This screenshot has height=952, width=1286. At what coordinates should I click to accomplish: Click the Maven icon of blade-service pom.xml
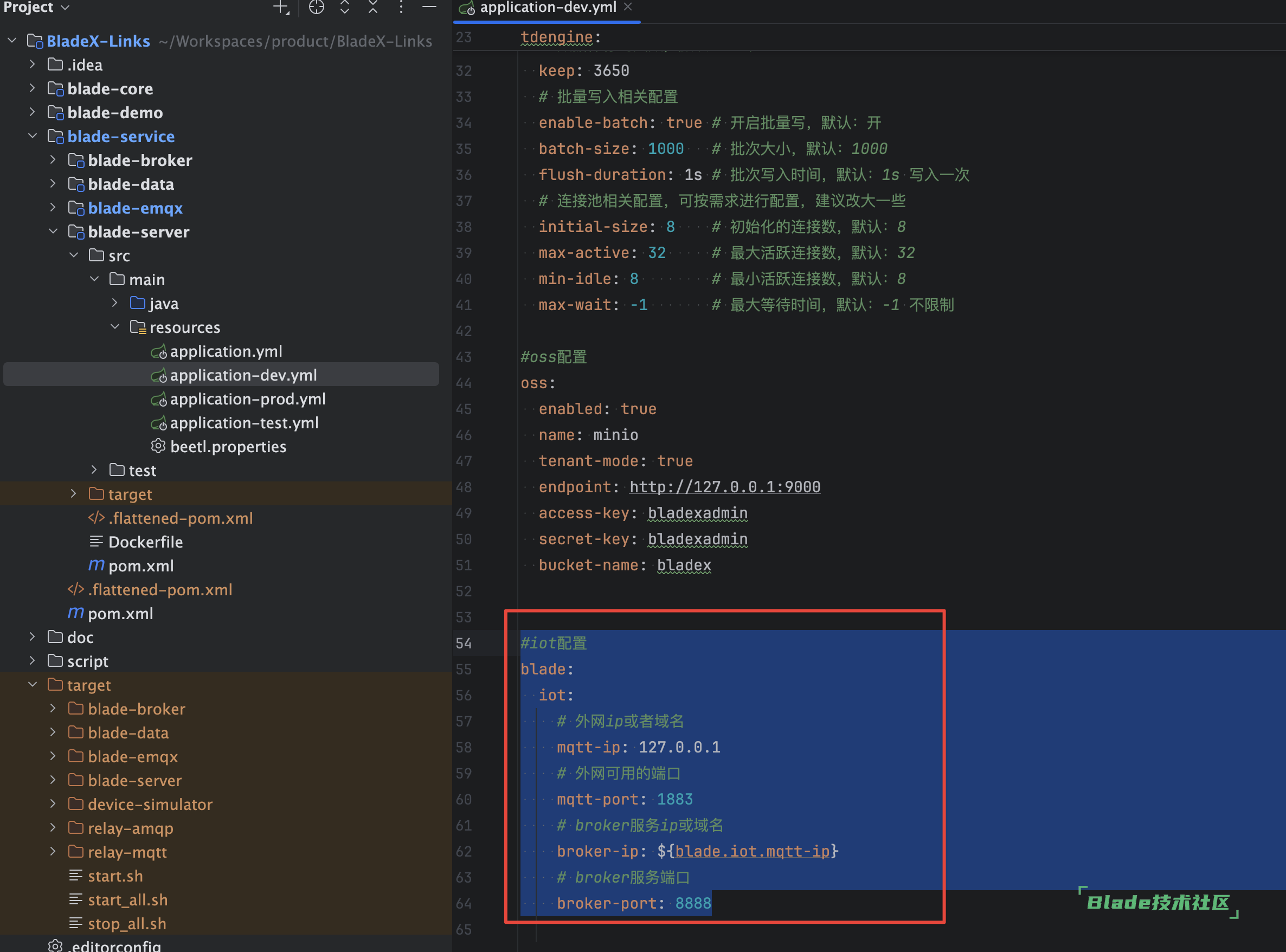[75, 613]
